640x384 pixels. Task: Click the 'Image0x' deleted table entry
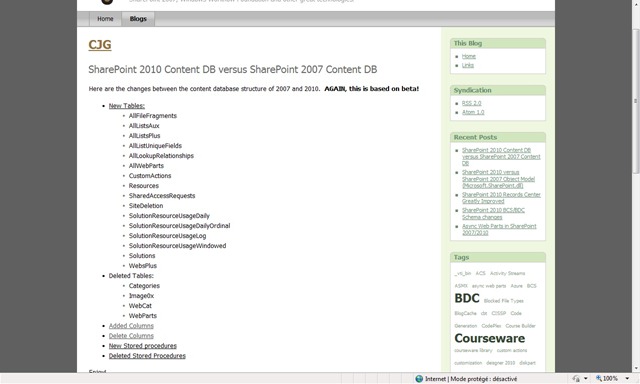141,296
